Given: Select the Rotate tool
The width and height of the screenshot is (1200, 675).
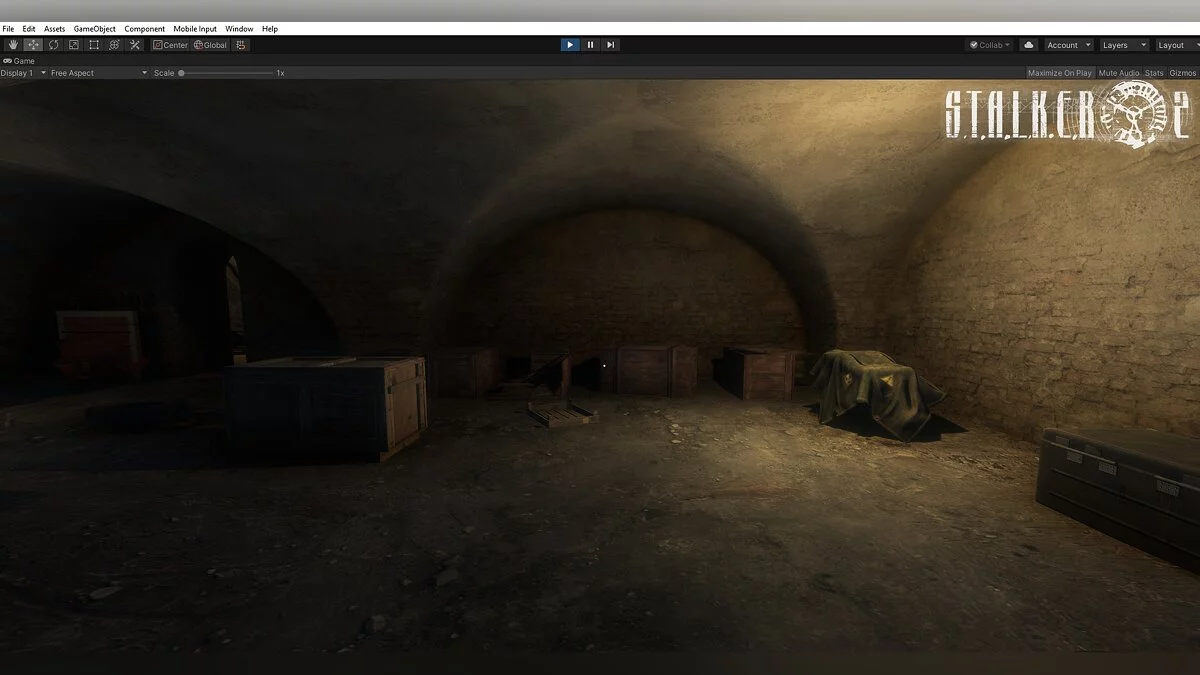Looking at the screenshot, I should [53, 45].
